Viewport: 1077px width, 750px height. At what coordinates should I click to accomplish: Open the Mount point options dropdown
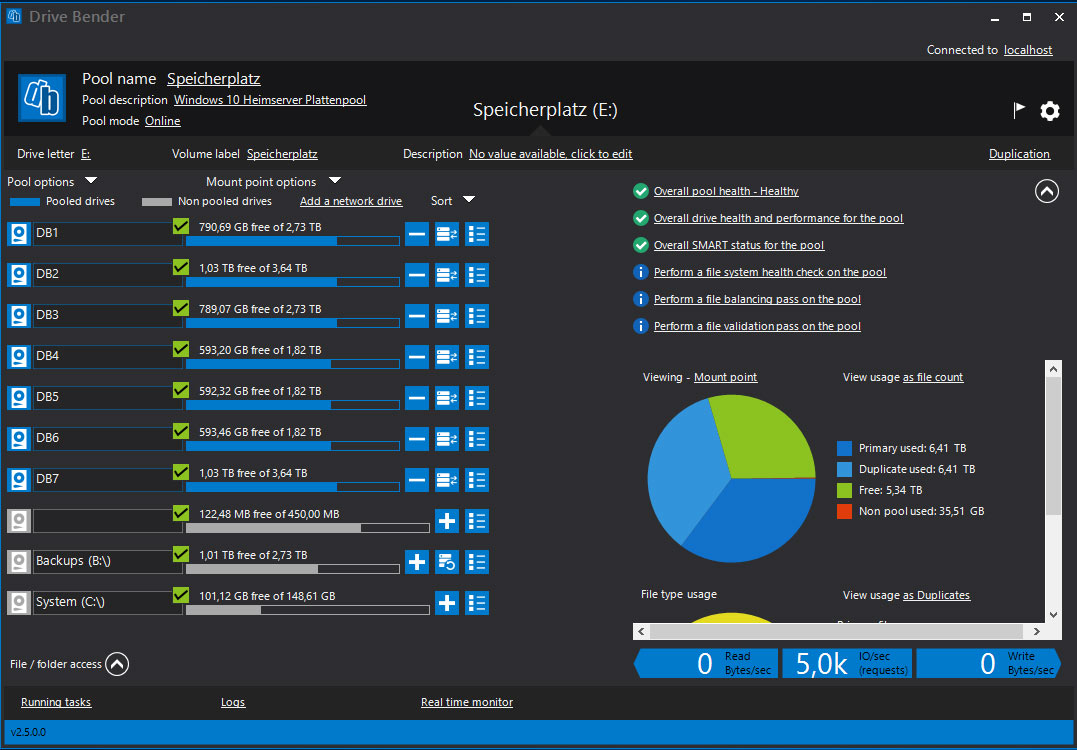coord(335,181)
